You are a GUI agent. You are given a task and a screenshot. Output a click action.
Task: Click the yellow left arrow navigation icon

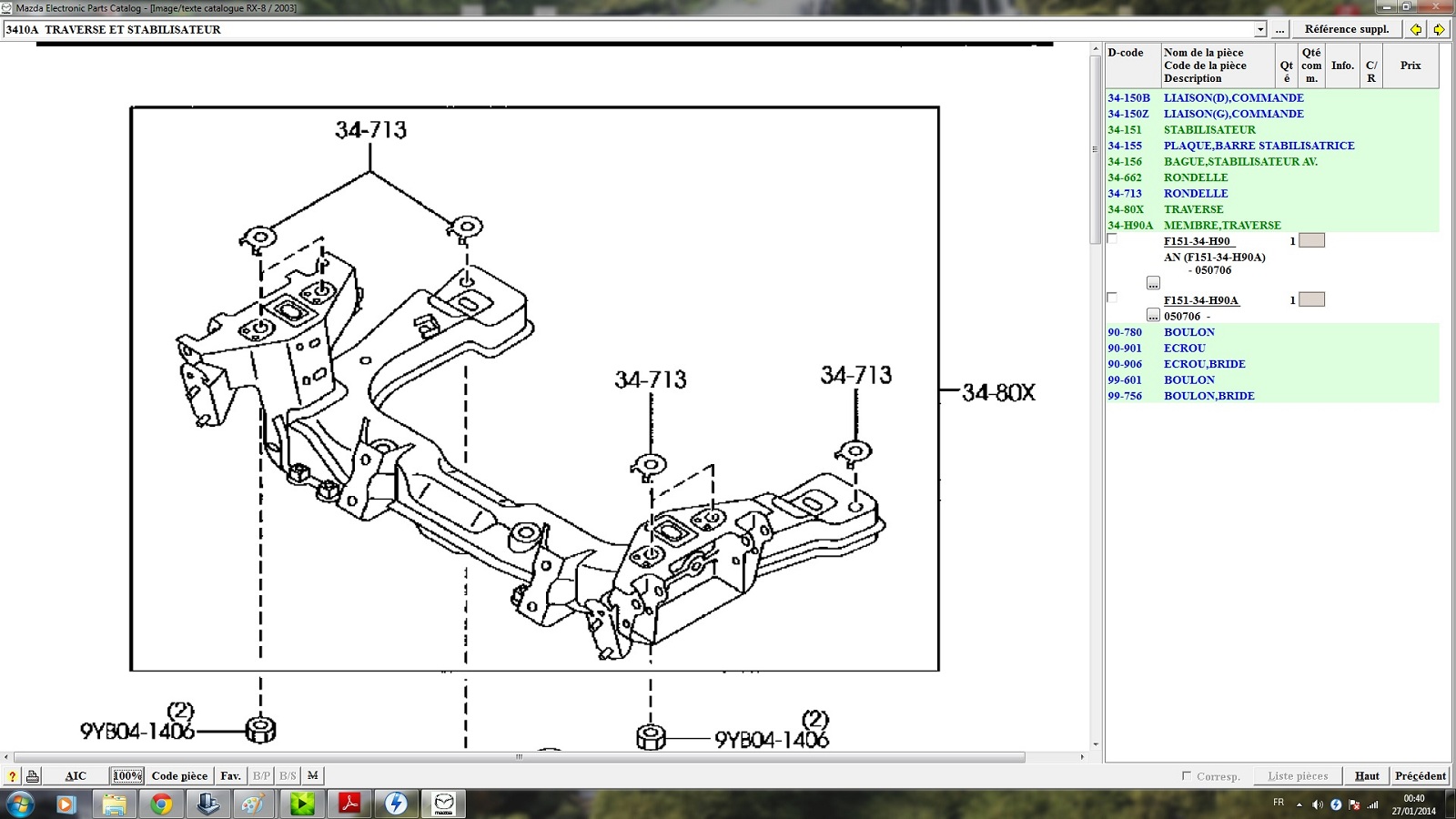[x=1416, y=29]
